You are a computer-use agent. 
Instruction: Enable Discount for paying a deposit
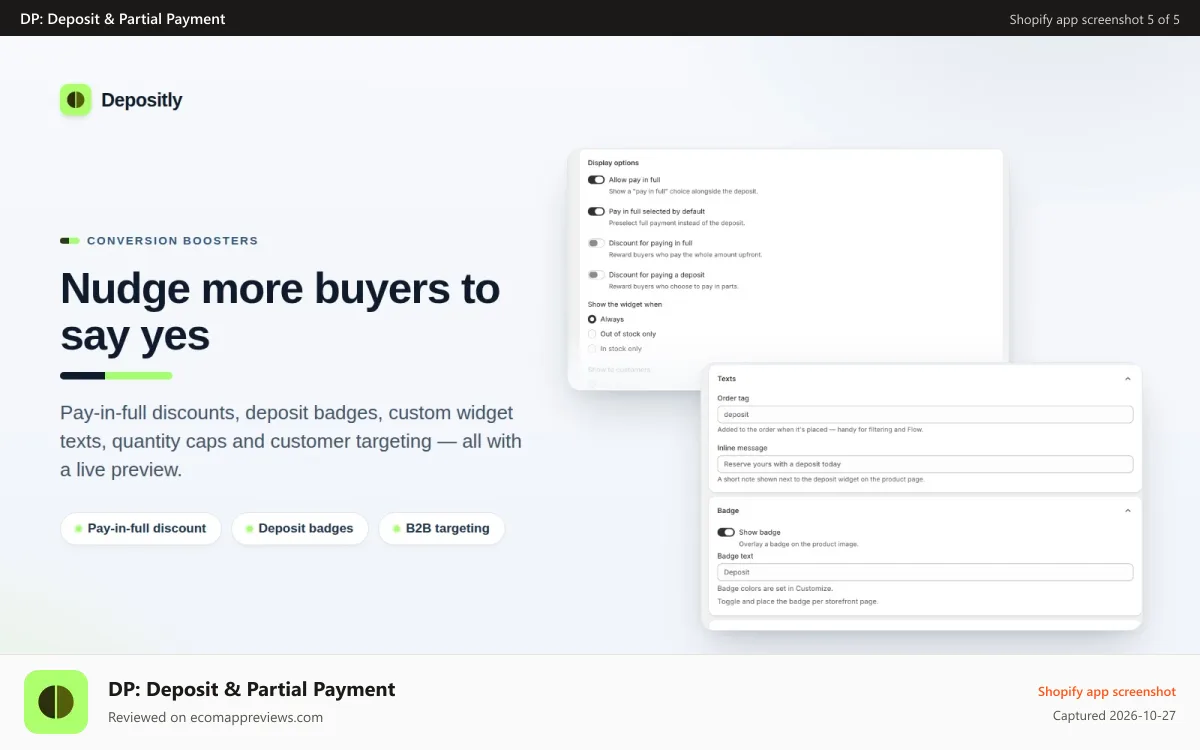pyautogui.click(x=596, y=275)
